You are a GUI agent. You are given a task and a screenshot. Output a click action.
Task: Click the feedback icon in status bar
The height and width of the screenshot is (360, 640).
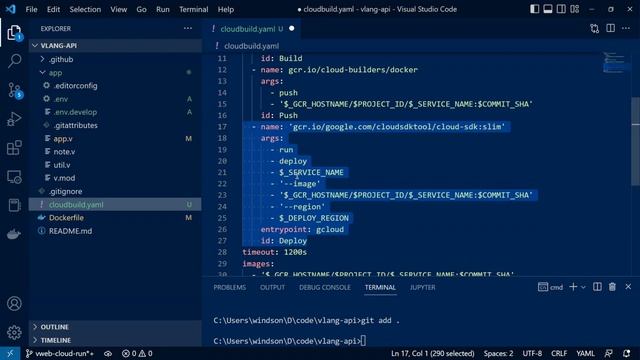click(x=609, y=353)
